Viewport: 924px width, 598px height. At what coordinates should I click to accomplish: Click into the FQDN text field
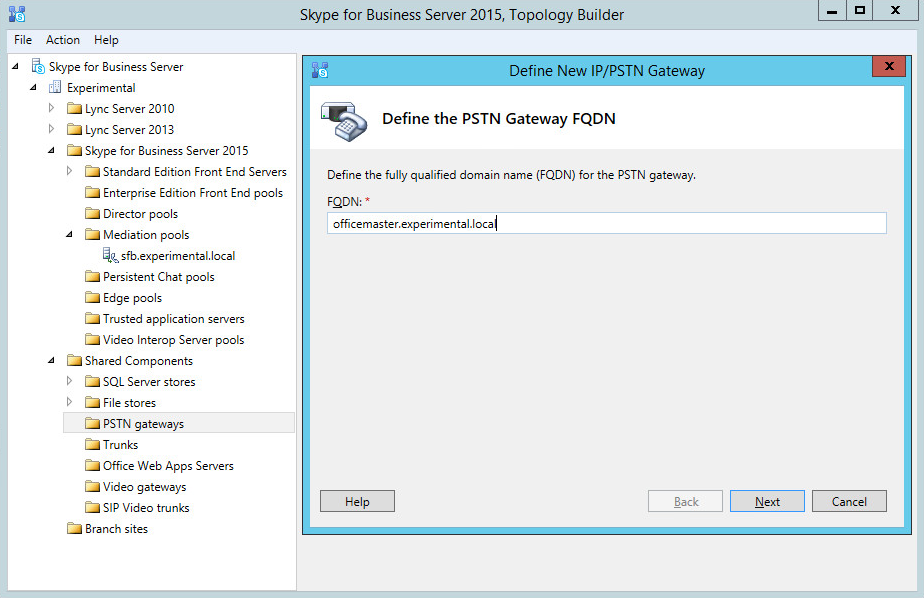tap(606, 224)
